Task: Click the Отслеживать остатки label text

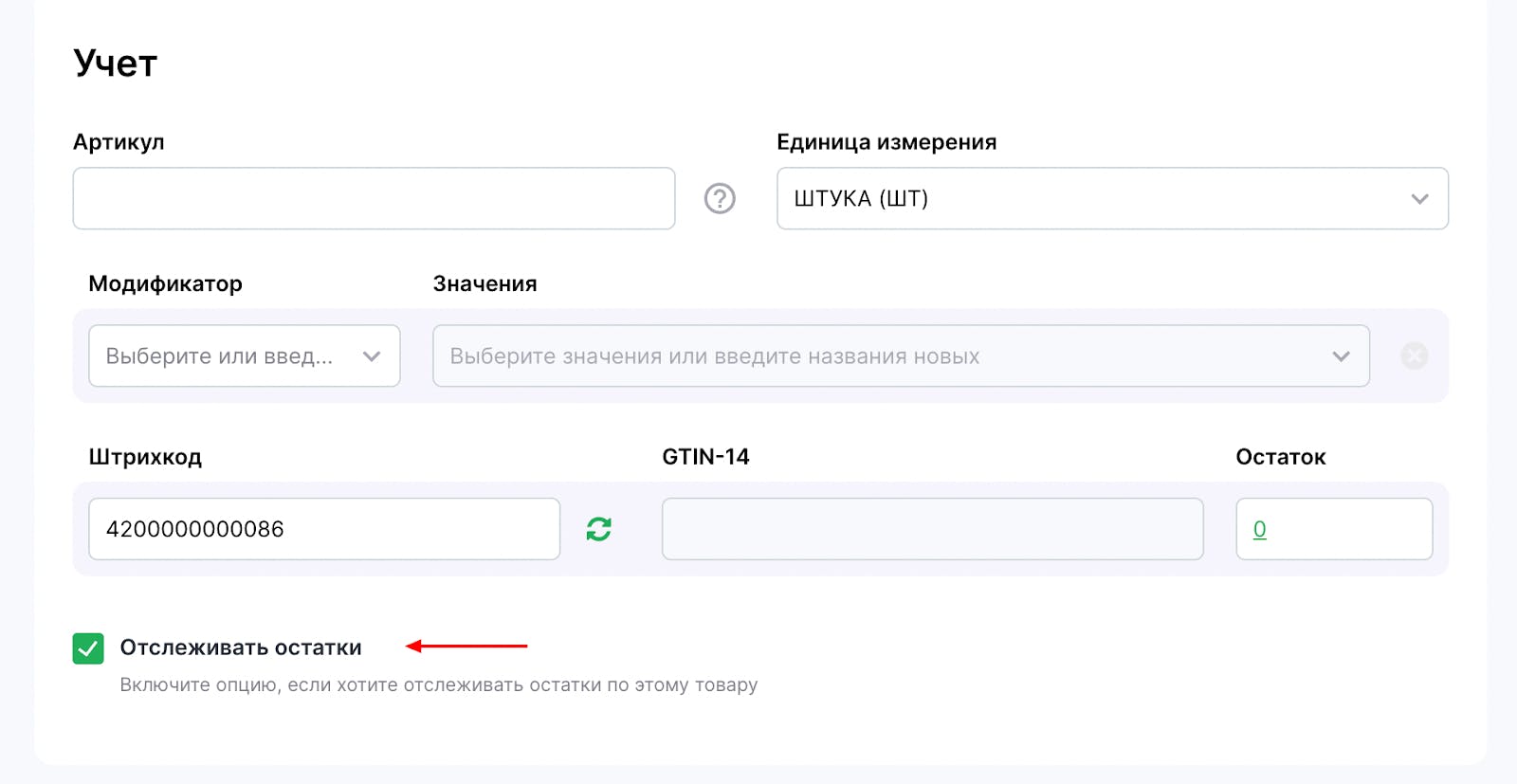Action: [x=241, y=647]
